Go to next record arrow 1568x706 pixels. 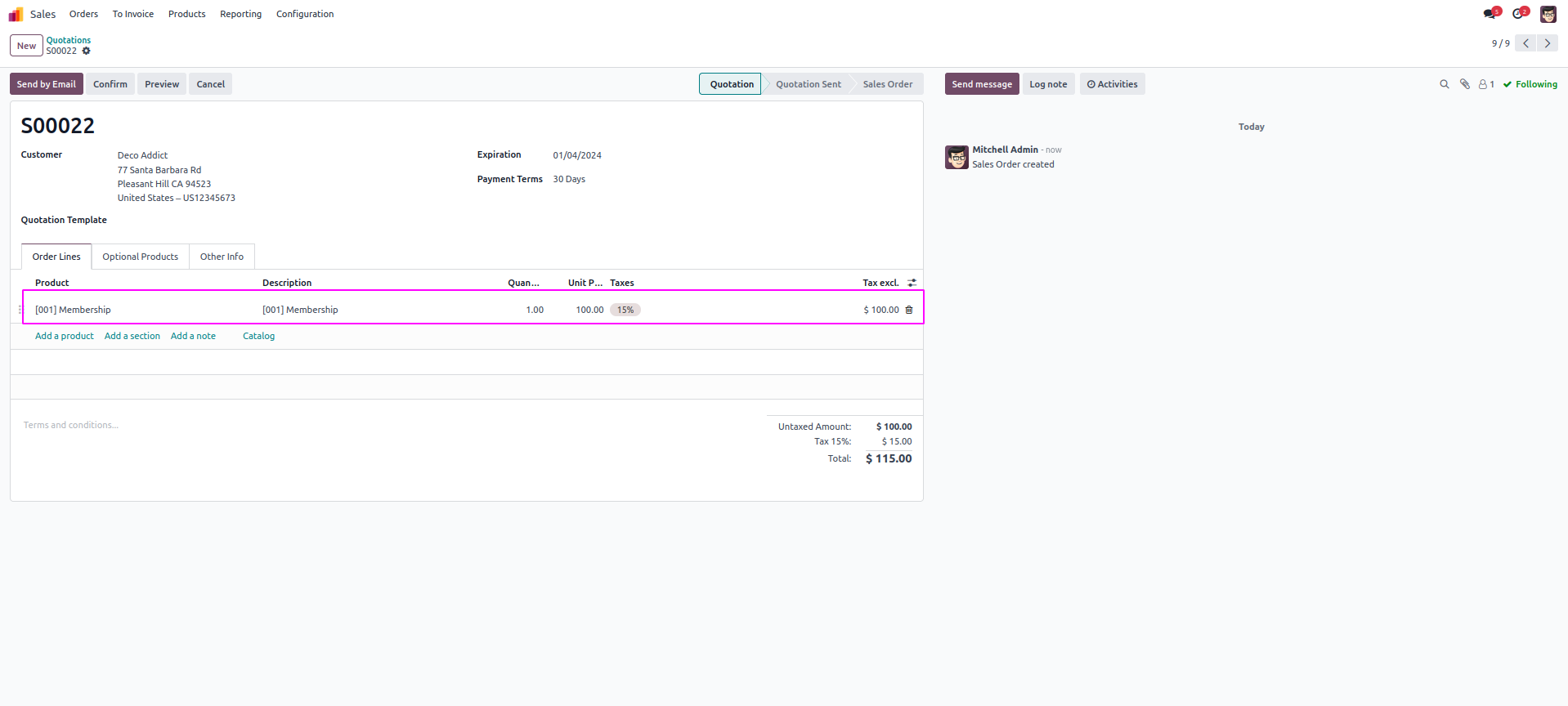pos(1548,43)
